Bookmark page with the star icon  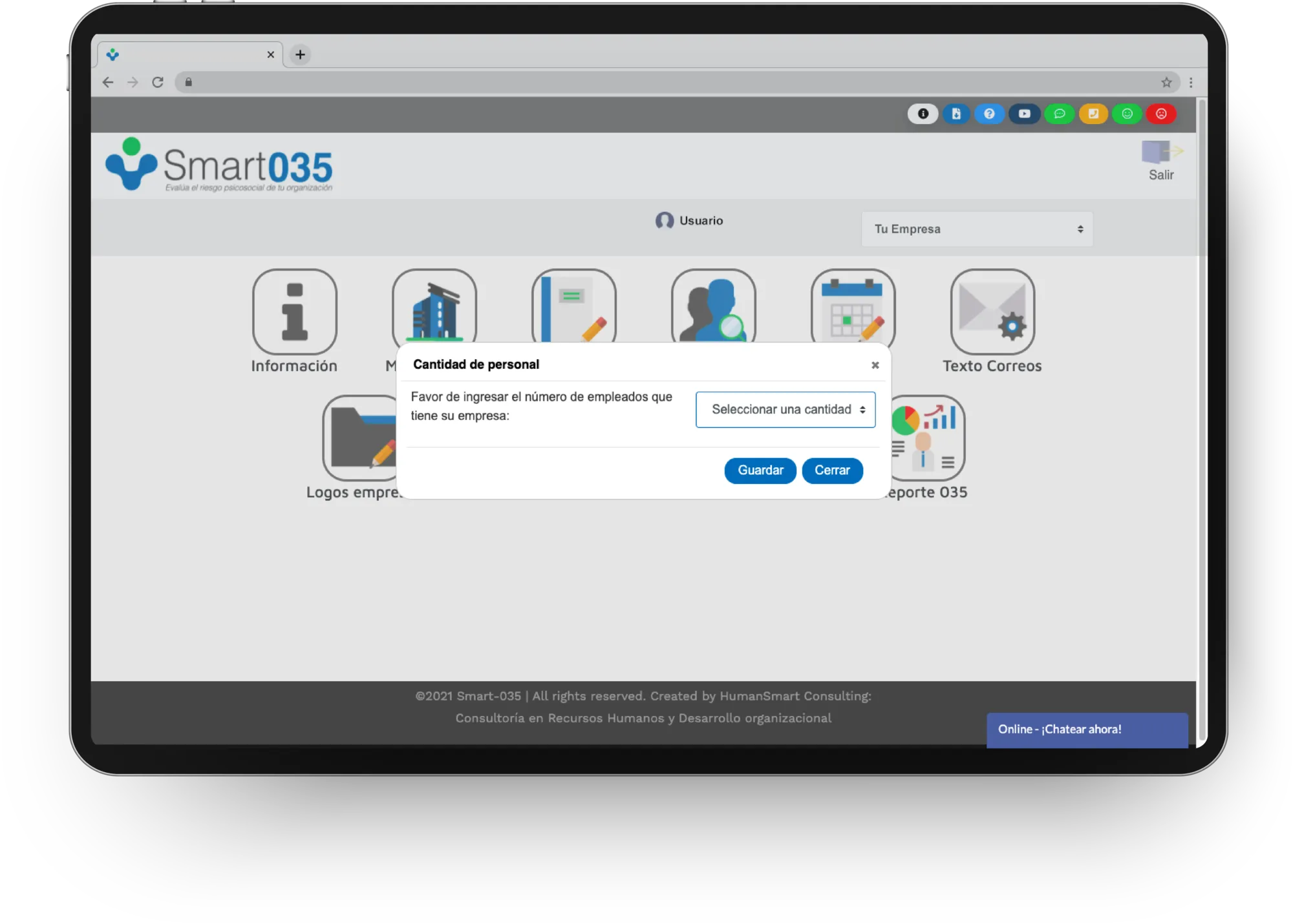tap(1166, 83)
